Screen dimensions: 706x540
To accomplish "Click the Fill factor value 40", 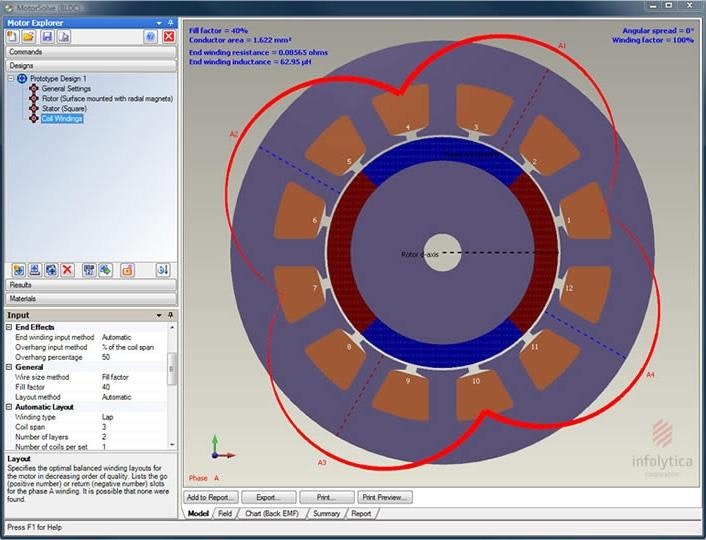I will 106,387.
